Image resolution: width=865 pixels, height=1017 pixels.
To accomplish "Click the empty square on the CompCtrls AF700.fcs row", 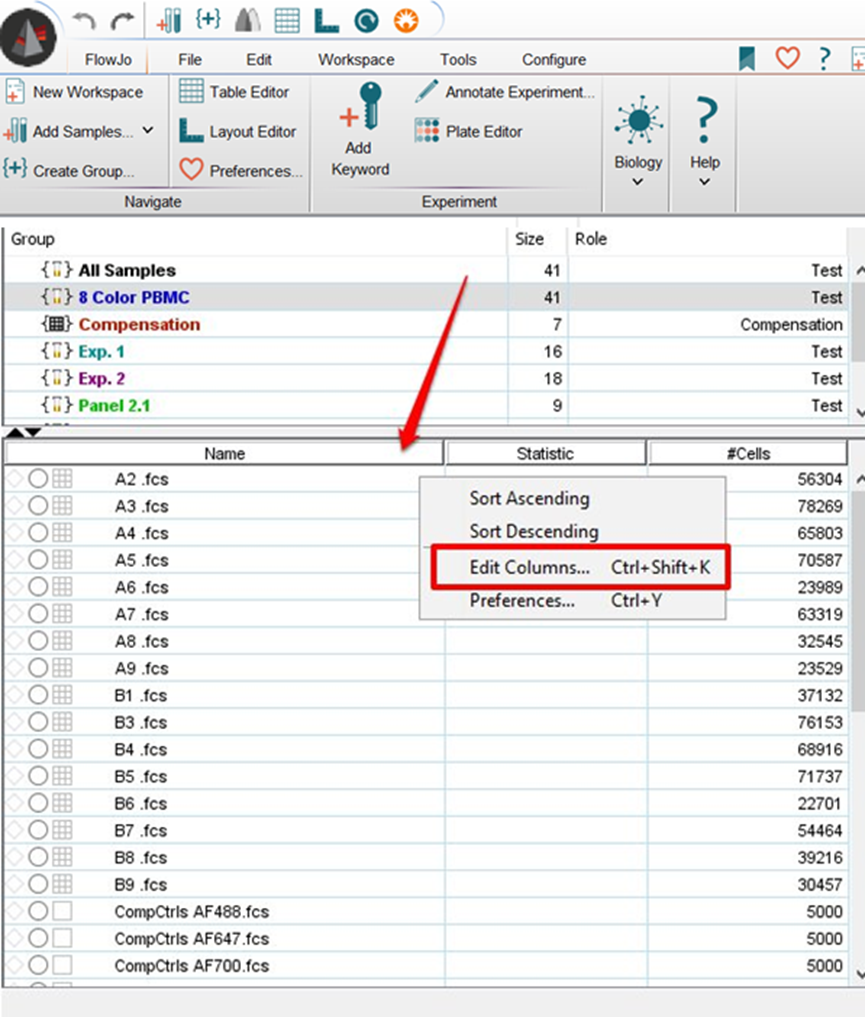I will [62, 965].
